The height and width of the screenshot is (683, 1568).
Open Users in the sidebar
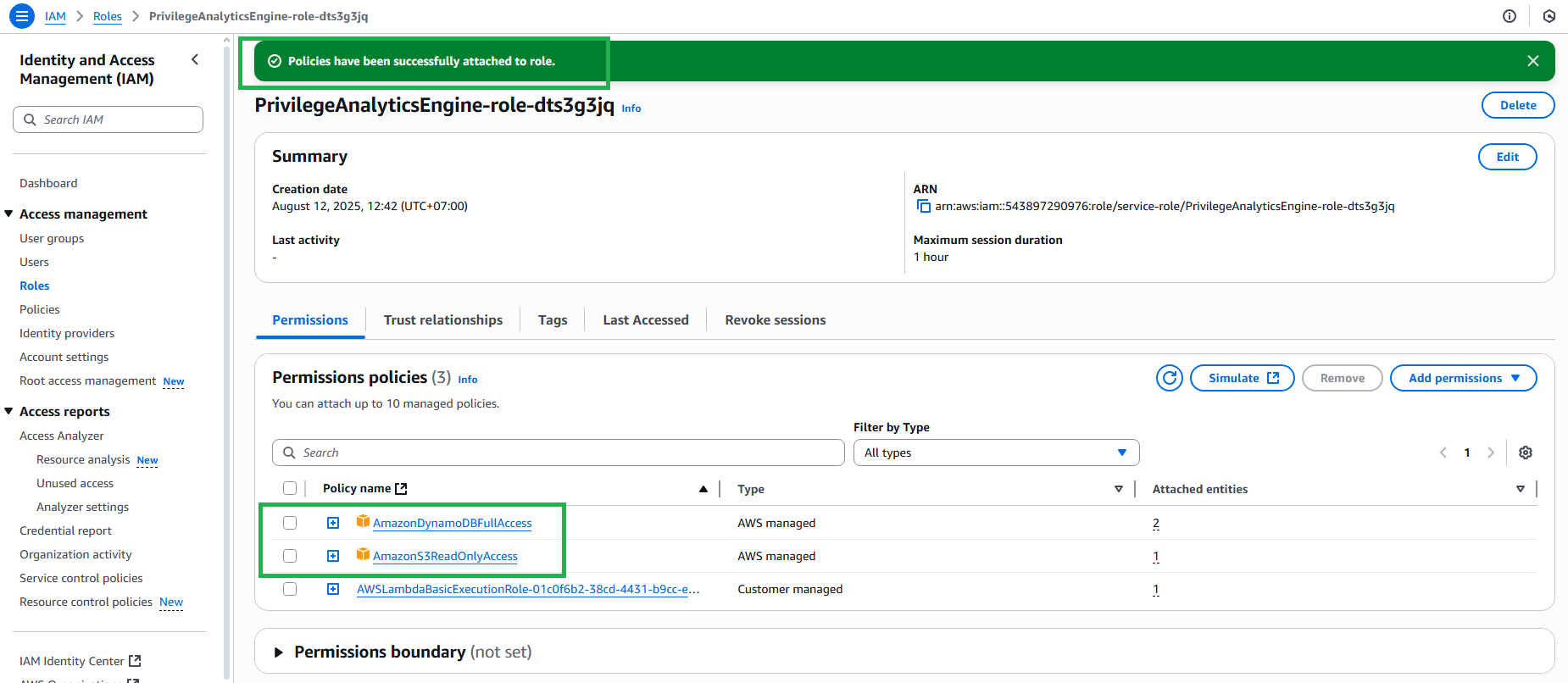coord(34,262)
